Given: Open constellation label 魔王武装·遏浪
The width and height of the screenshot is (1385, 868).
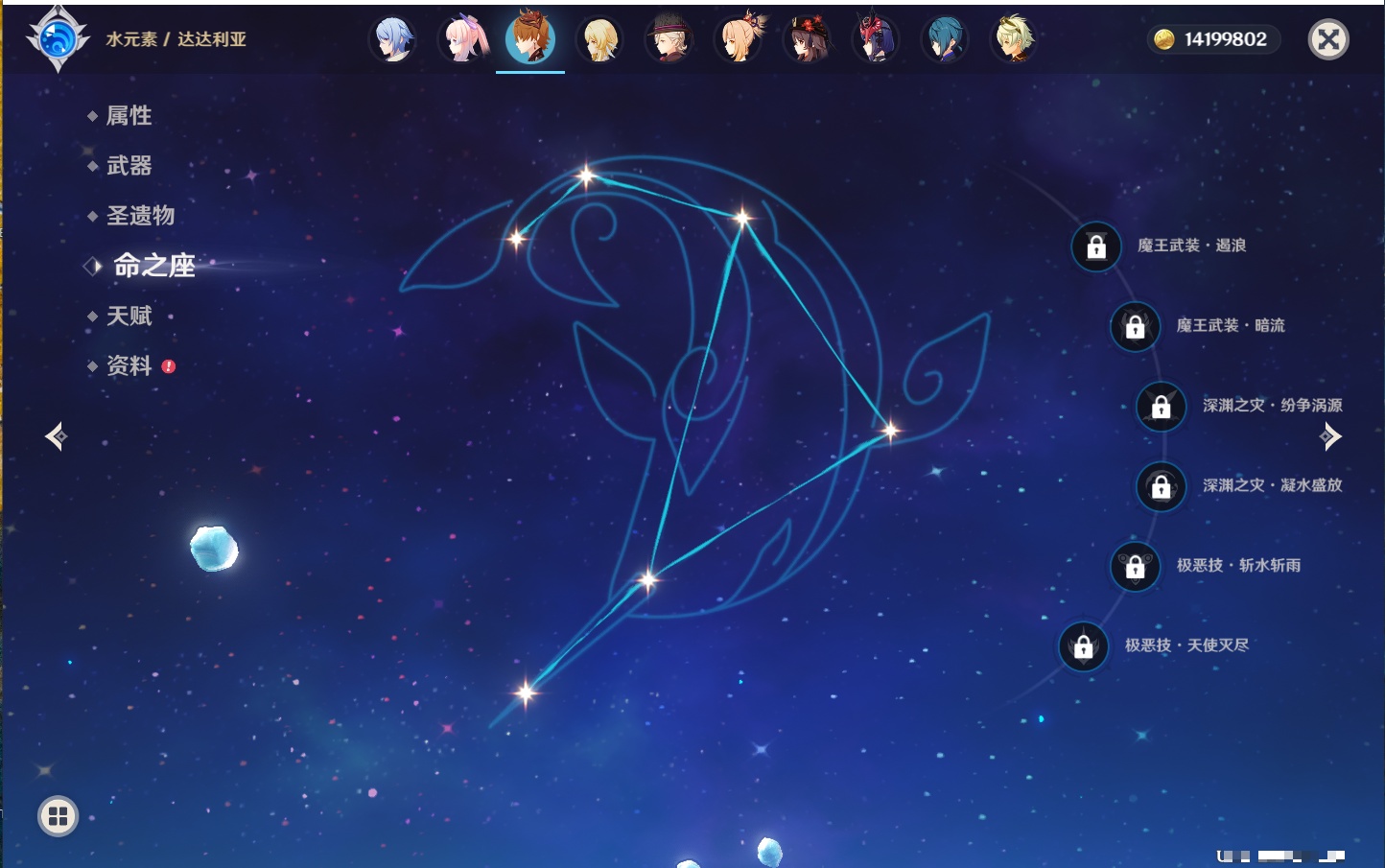Looking at the screenshot, I should click(x=1192, y=246).
